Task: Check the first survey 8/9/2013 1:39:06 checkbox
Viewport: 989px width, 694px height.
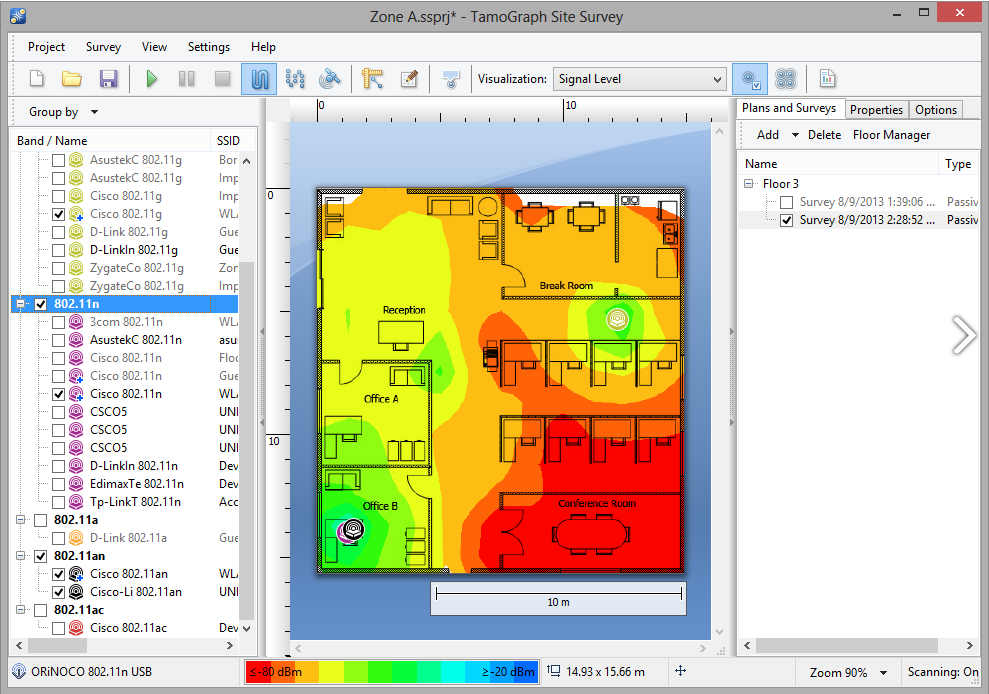Action: tap(786, 202)
